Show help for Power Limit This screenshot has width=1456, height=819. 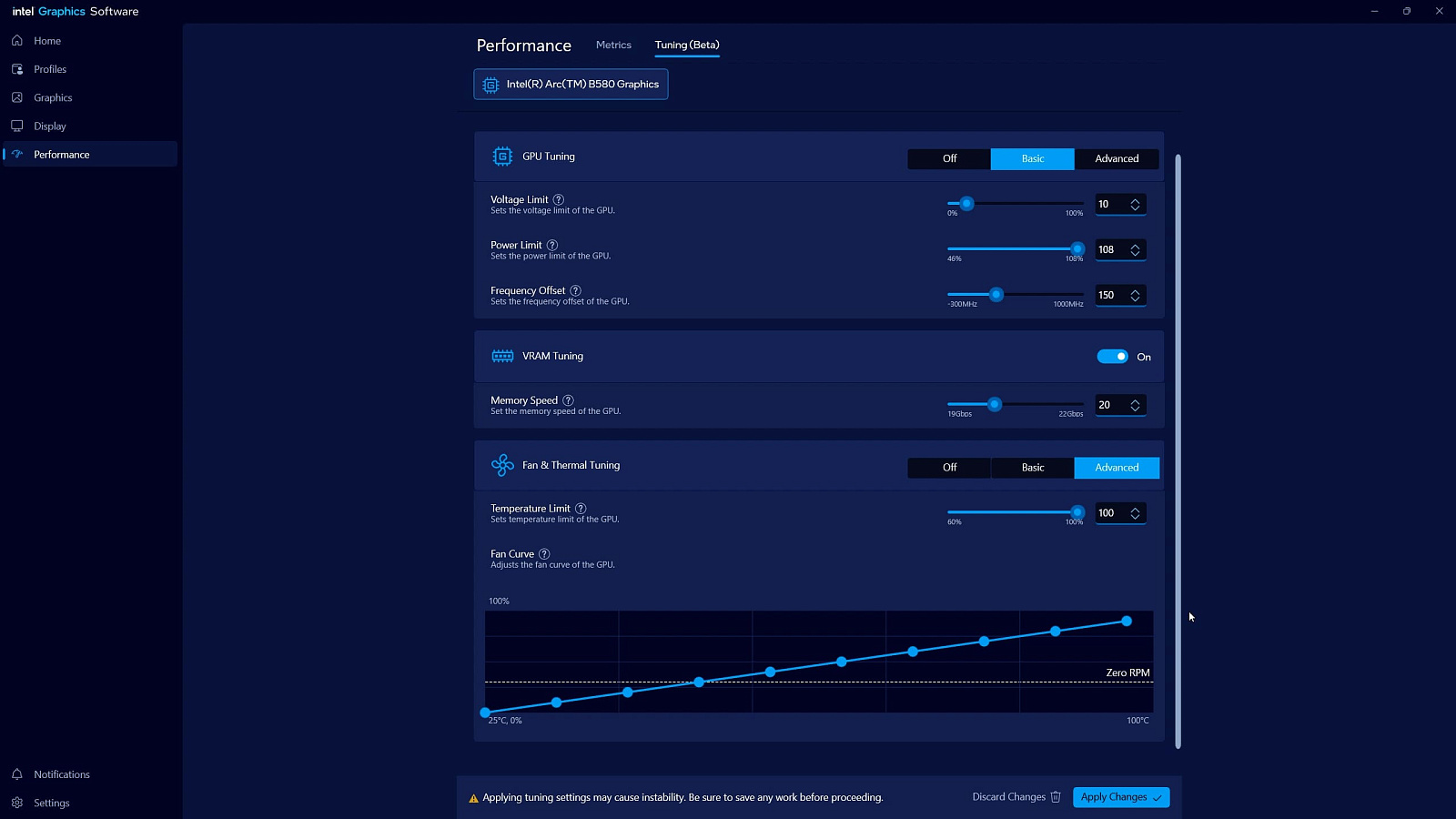pos(552,245)
